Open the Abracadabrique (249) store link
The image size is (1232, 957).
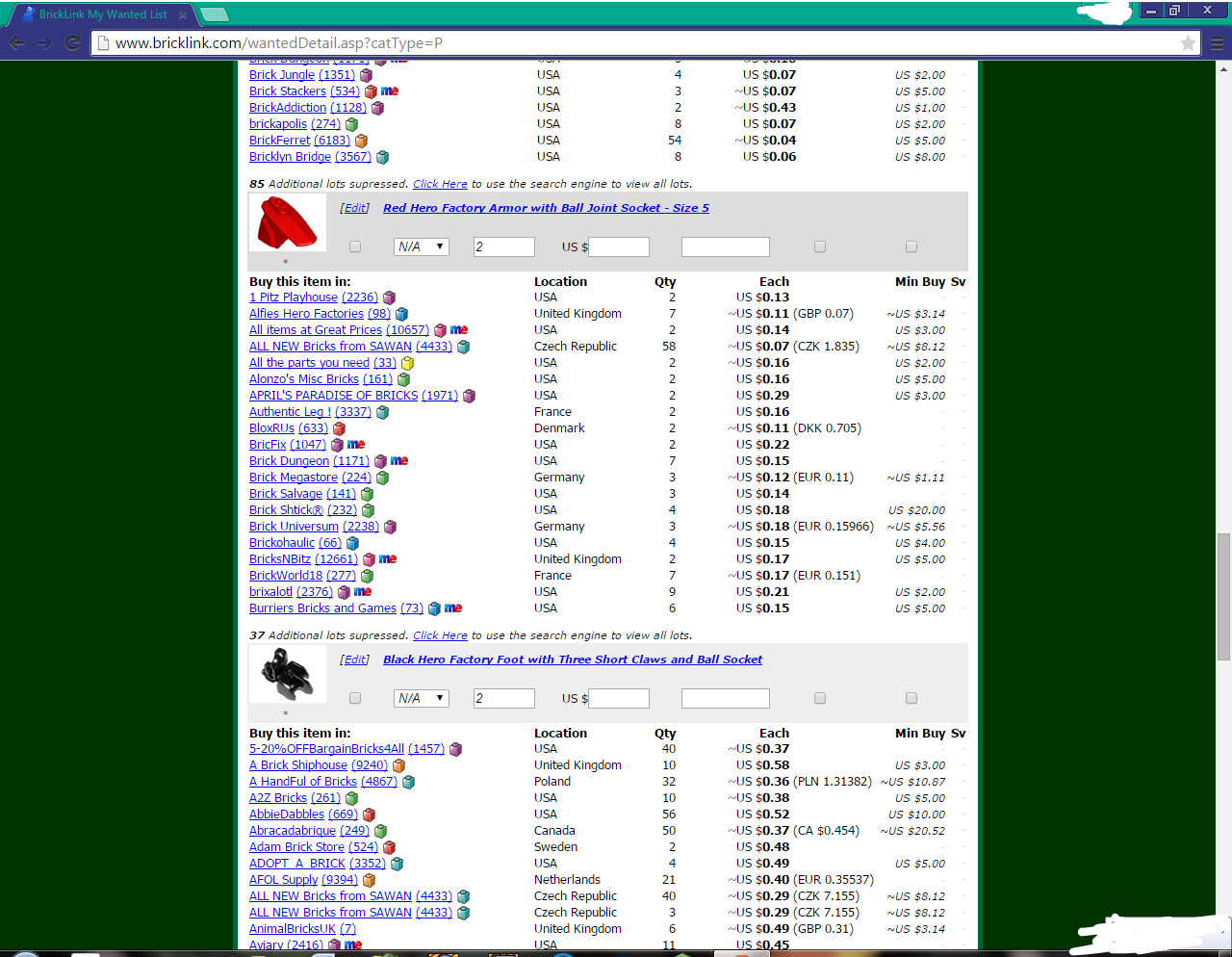click(309, 832)
